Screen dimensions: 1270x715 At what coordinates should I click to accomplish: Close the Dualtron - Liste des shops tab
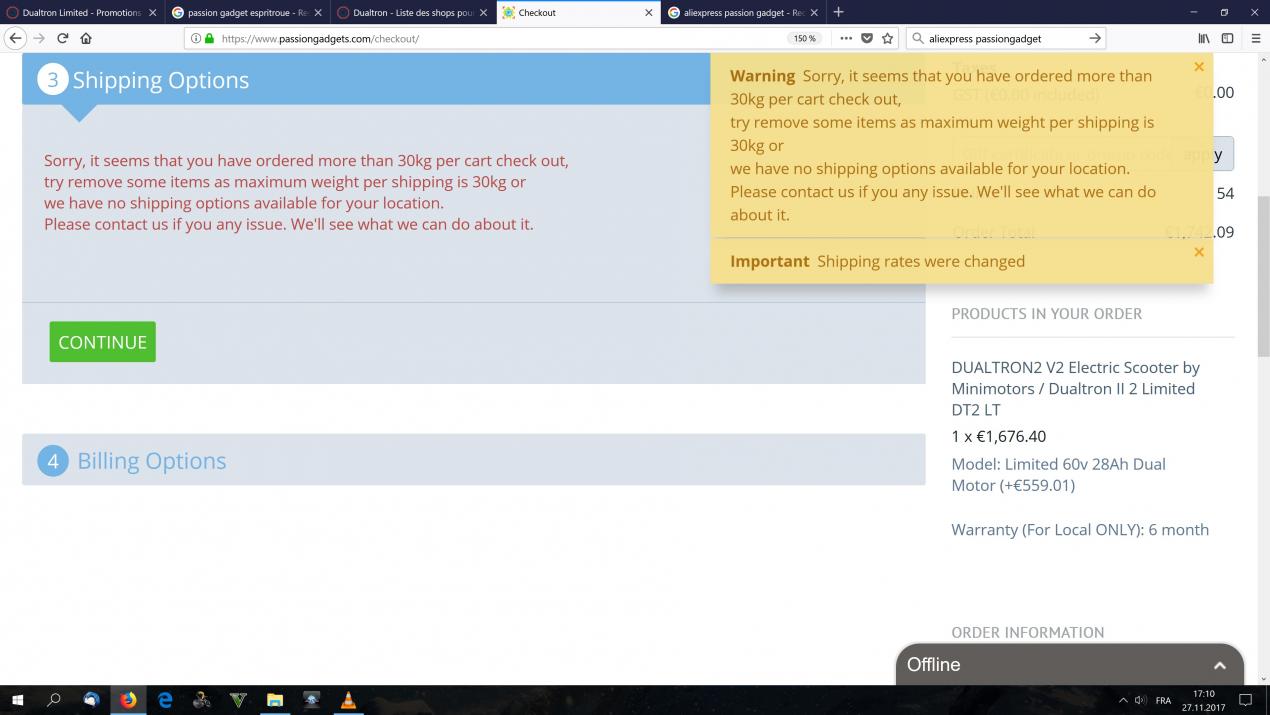tap(483, 13)
